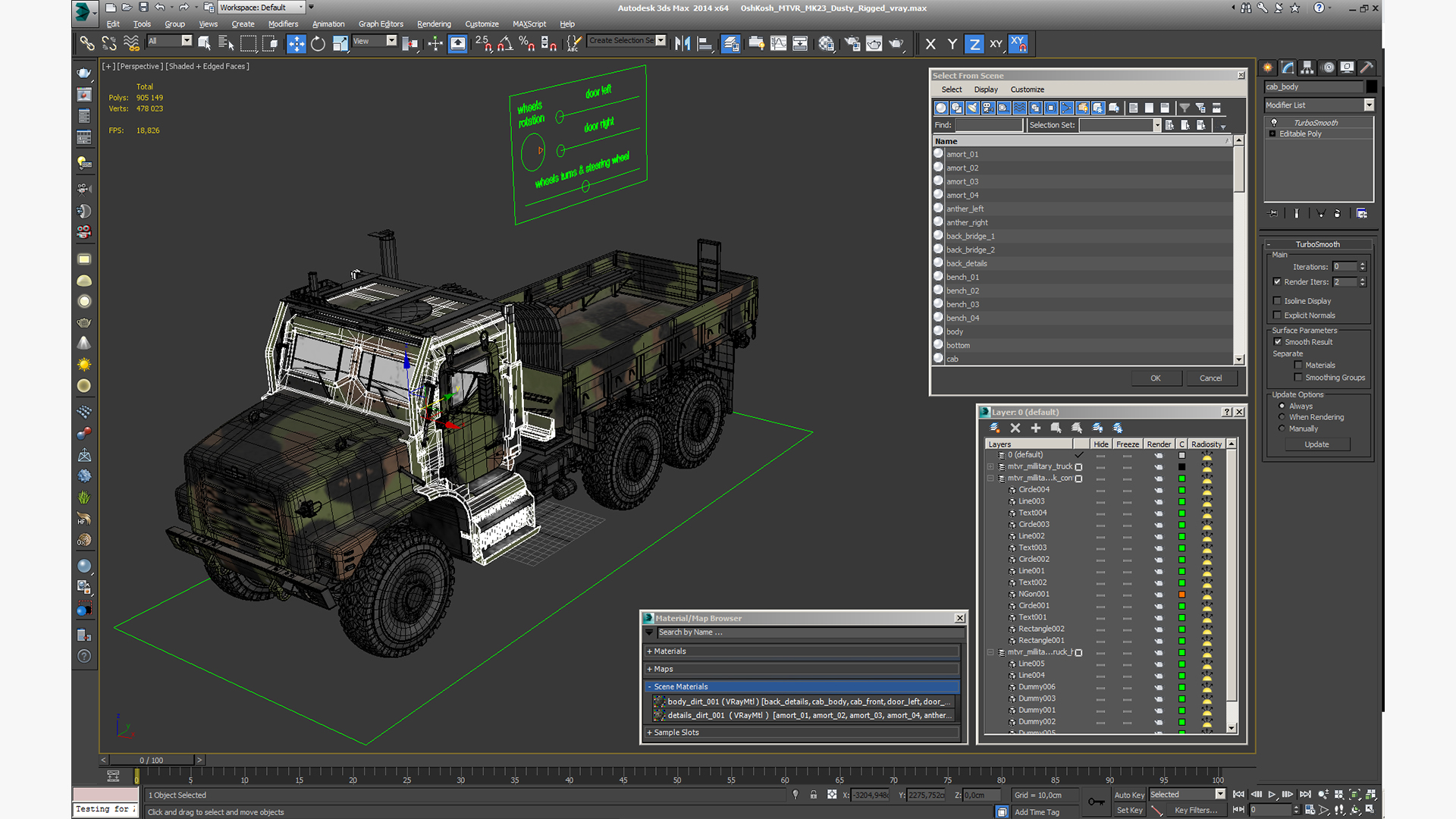The height and width of the screenshot is (819, 1456).
Task: Expand the mtvr_millitary_truck layer
Action: pyautogui.click(x=990, y=467)
